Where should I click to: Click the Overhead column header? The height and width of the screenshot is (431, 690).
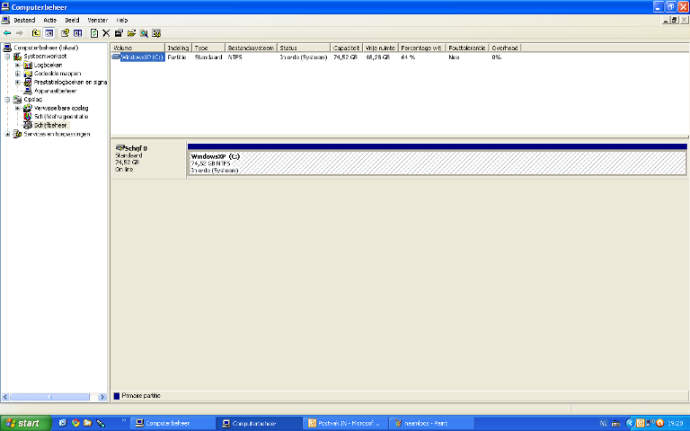click(x=505, y=48)
